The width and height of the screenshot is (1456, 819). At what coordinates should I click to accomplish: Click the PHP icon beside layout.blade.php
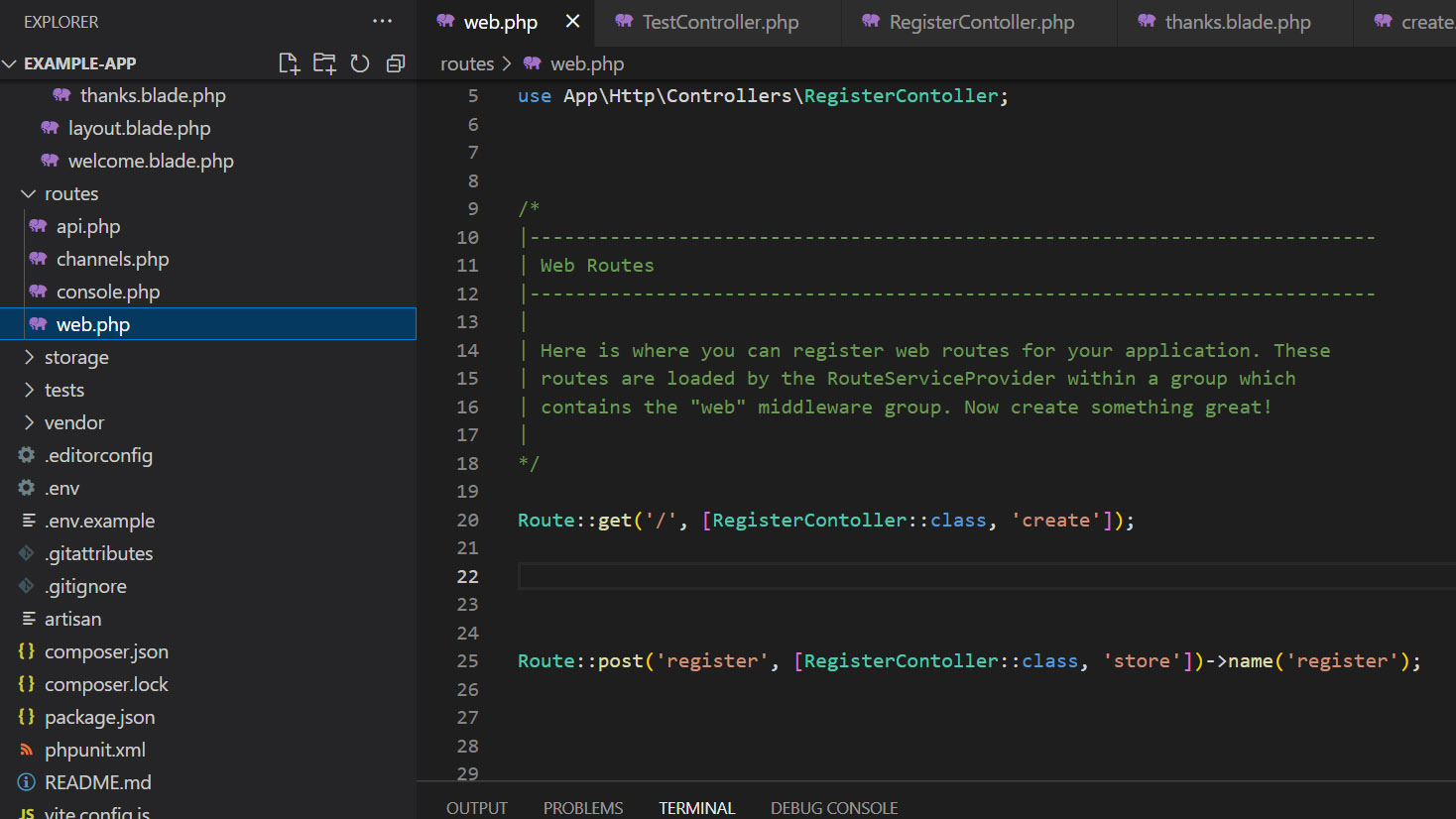[50, 128]
